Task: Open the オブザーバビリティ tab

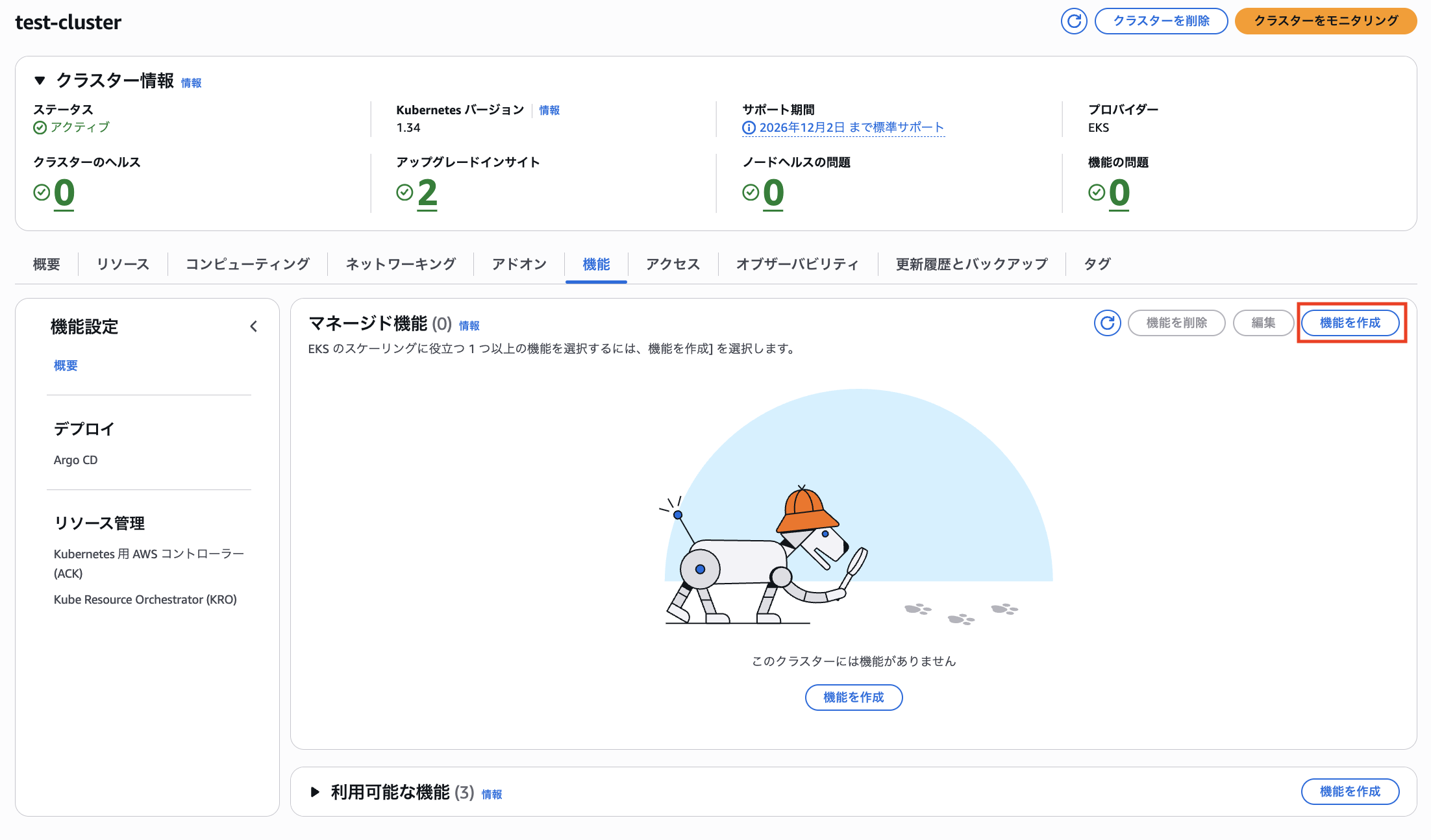Action: click(x=797, y=264)
